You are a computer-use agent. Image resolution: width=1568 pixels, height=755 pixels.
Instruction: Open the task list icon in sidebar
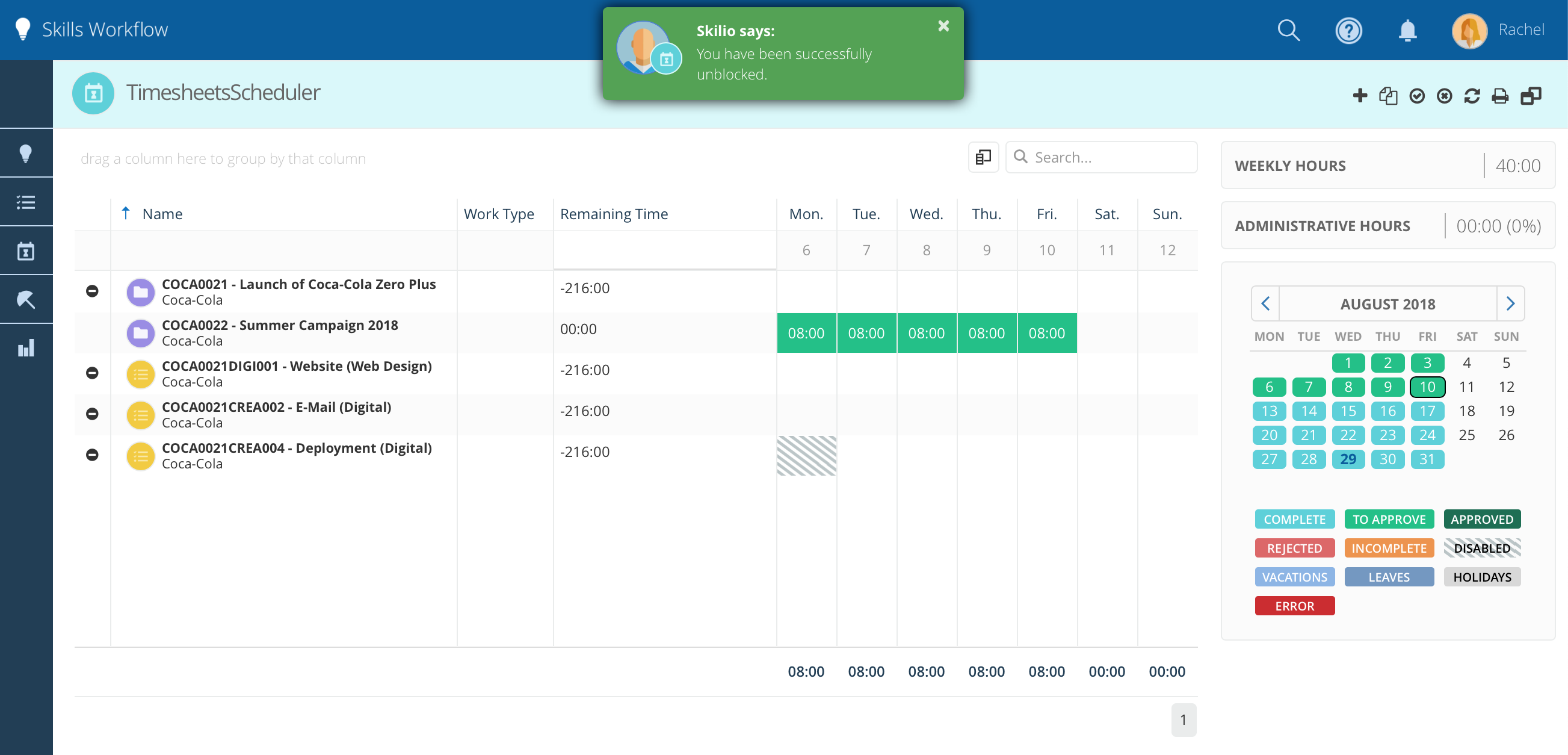click(x=25, y=202)
